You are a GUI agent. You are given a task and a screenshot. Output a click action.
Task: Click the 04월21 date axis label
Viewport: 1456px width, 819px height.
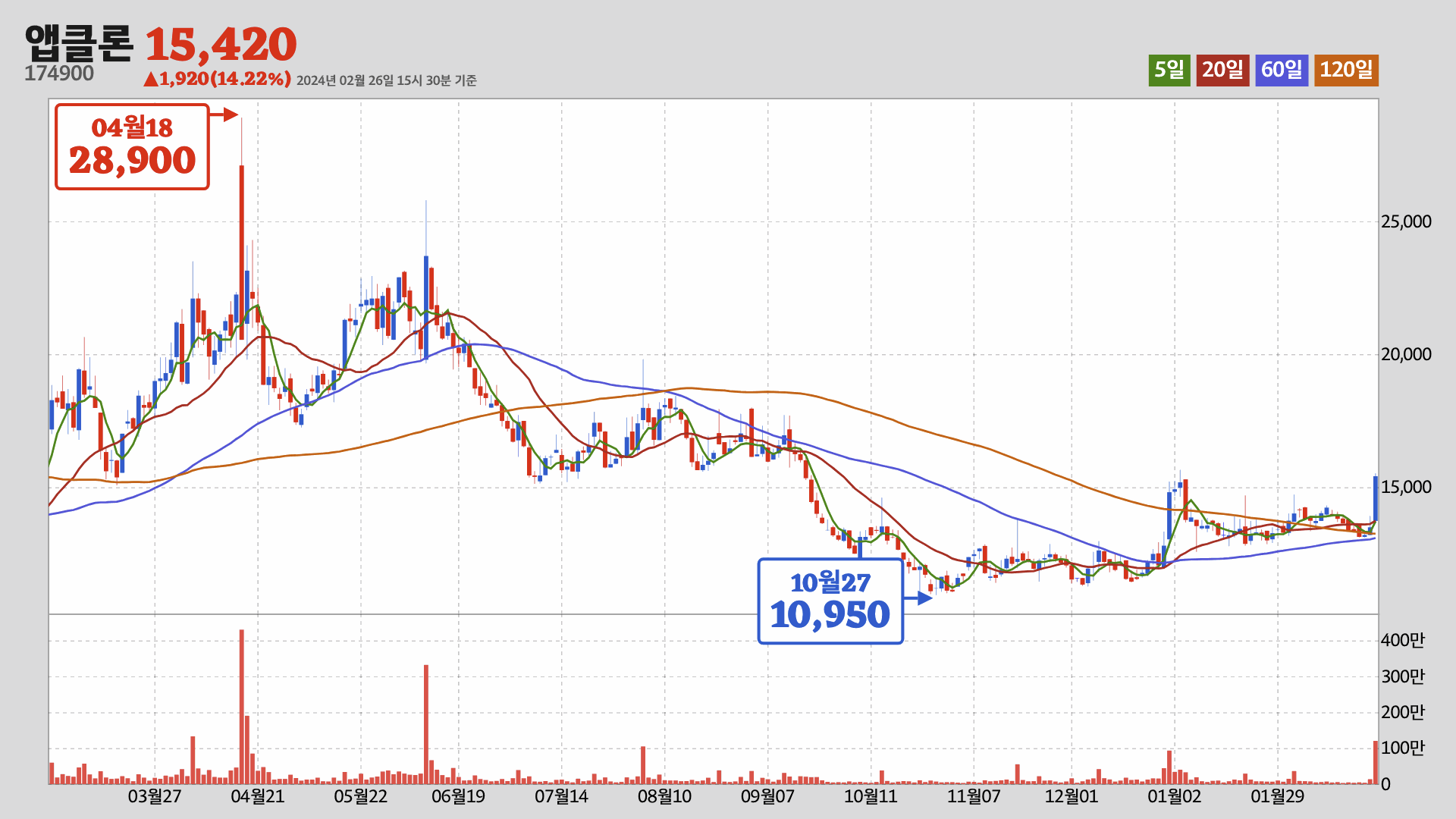(258, 796)
